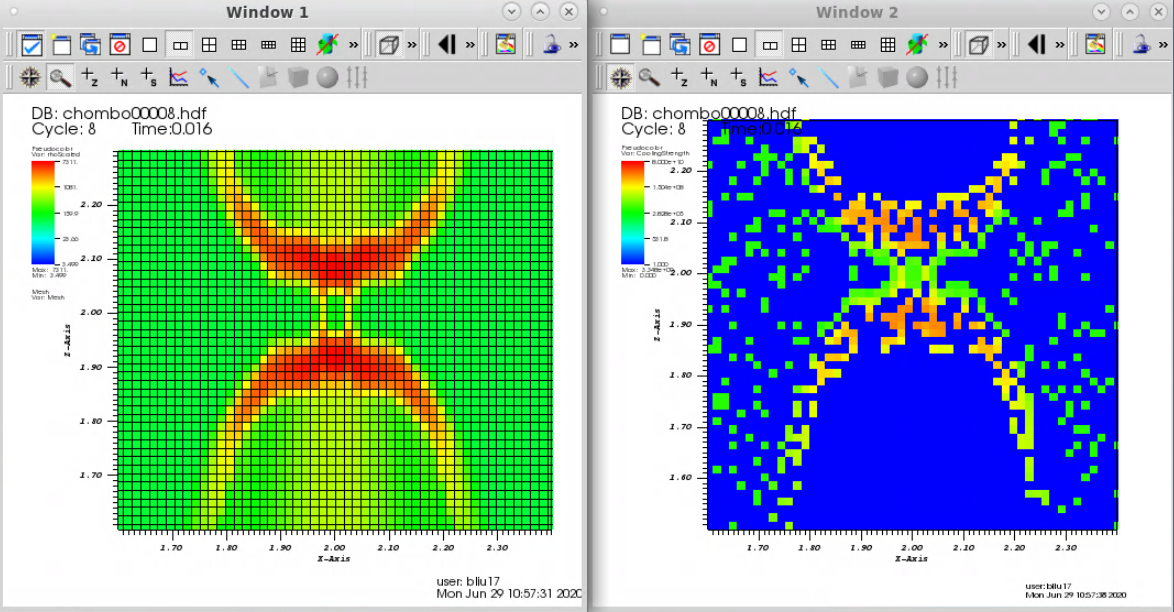The image size is (1174, 612).
Task: Roll up Window 1 with the down-arrow button
Action: click(x=511, y=11)
